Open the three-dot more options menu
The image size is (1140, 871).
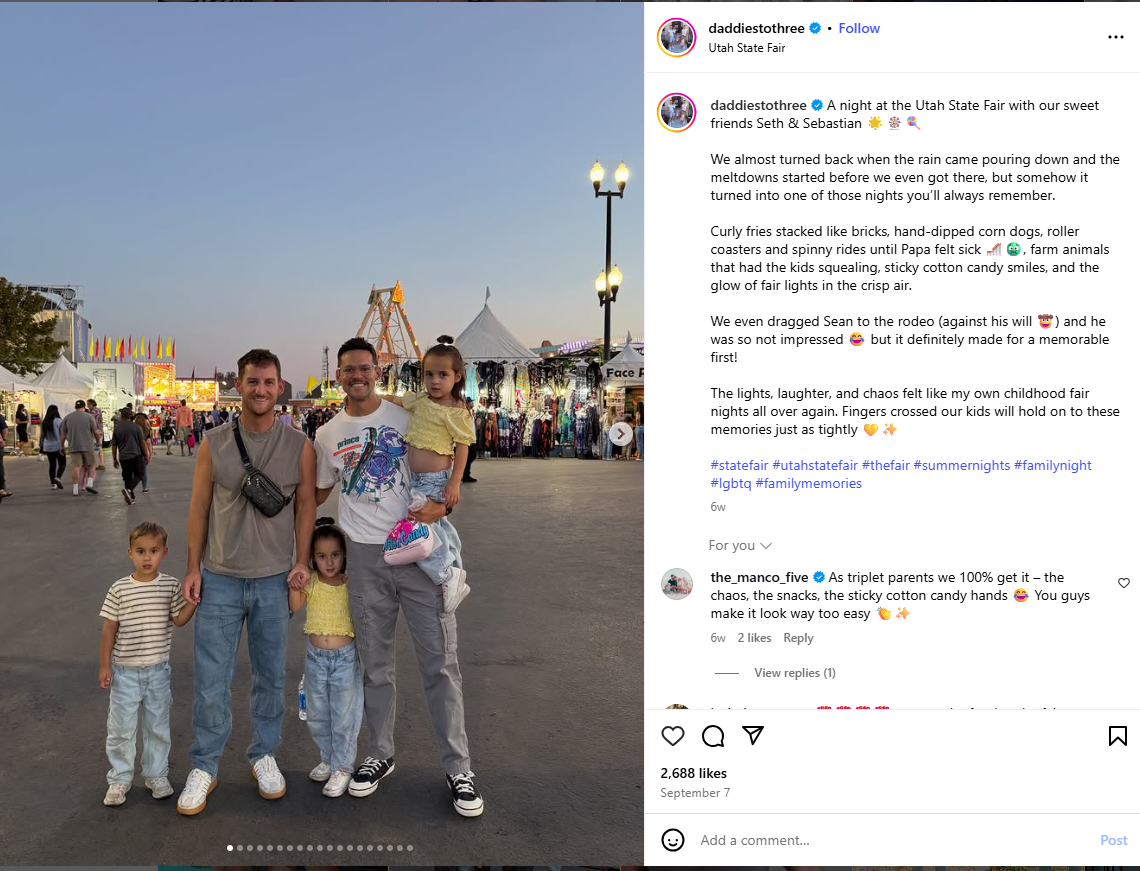[x=1115, y=37]
